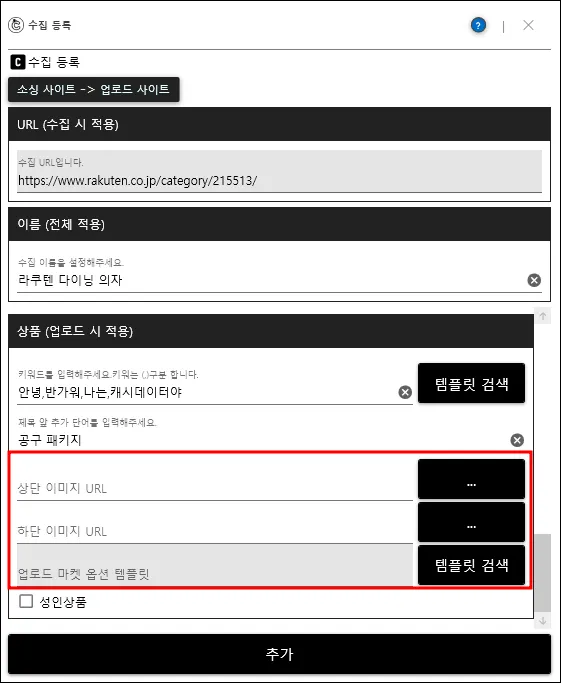561x683 pixels.
Task: Click the vertical scrollbar thumb
Action: 543,573
